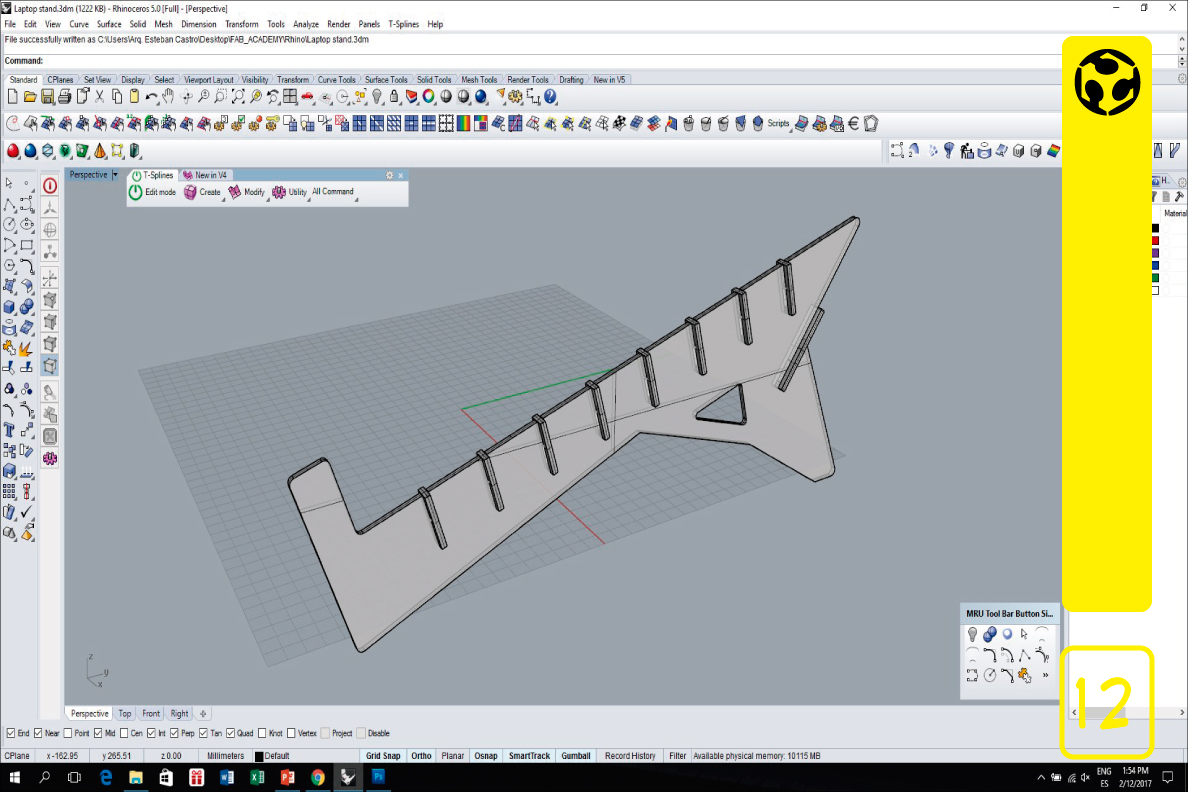The height and width of the screenshot is (792, 1188).
Task: Click the Save file icon in Standard toolbar
Action: click(47, 97)
